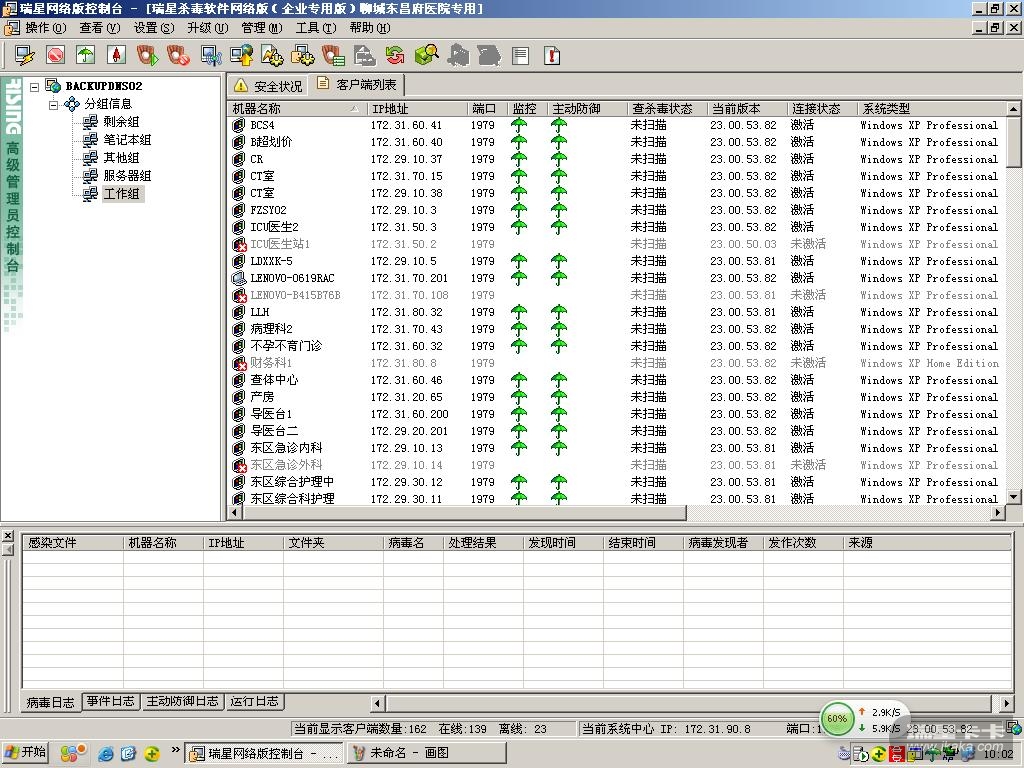Click the green umbrella toolbar icon
1024x768 pixels.
point(86,56)
